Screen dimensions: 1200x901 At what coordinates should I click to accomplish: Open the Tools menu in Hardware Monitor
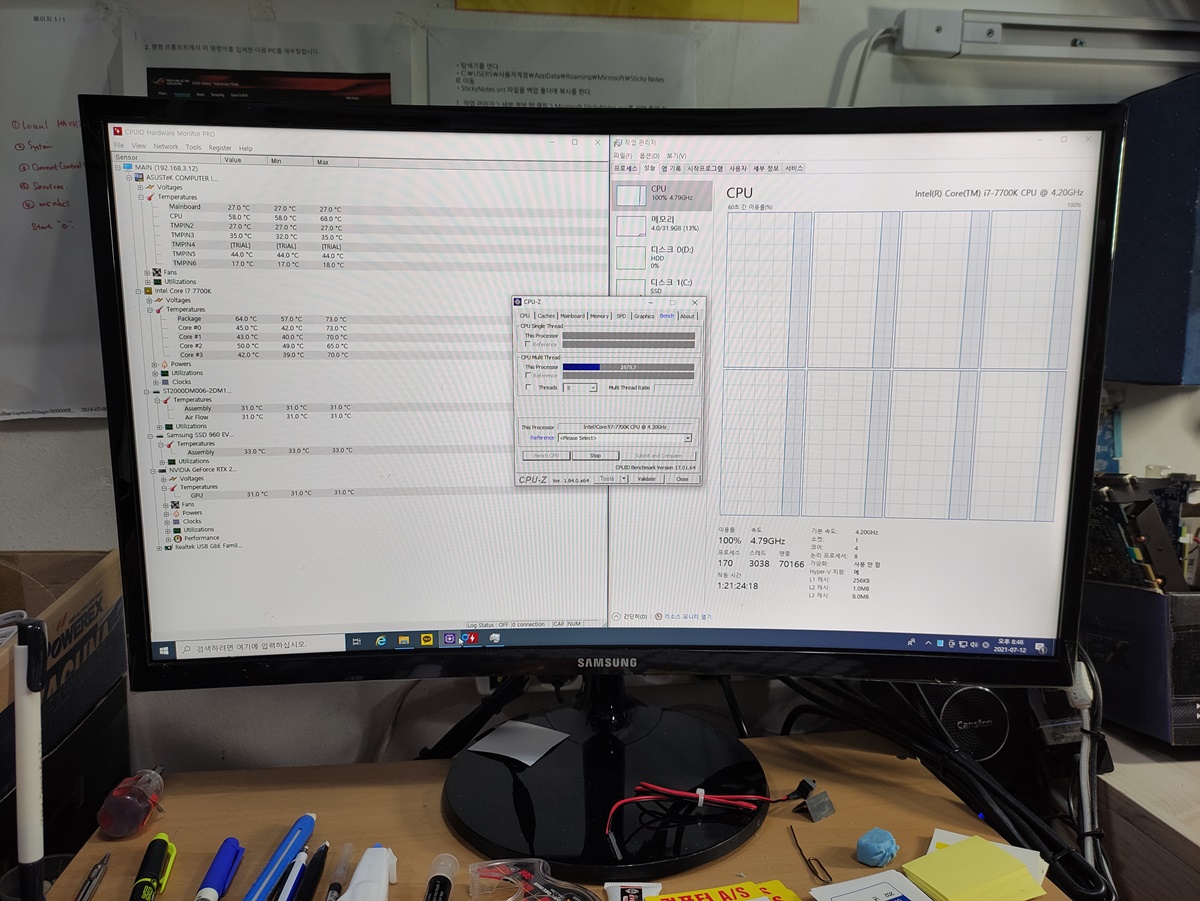tap(193, 147)
